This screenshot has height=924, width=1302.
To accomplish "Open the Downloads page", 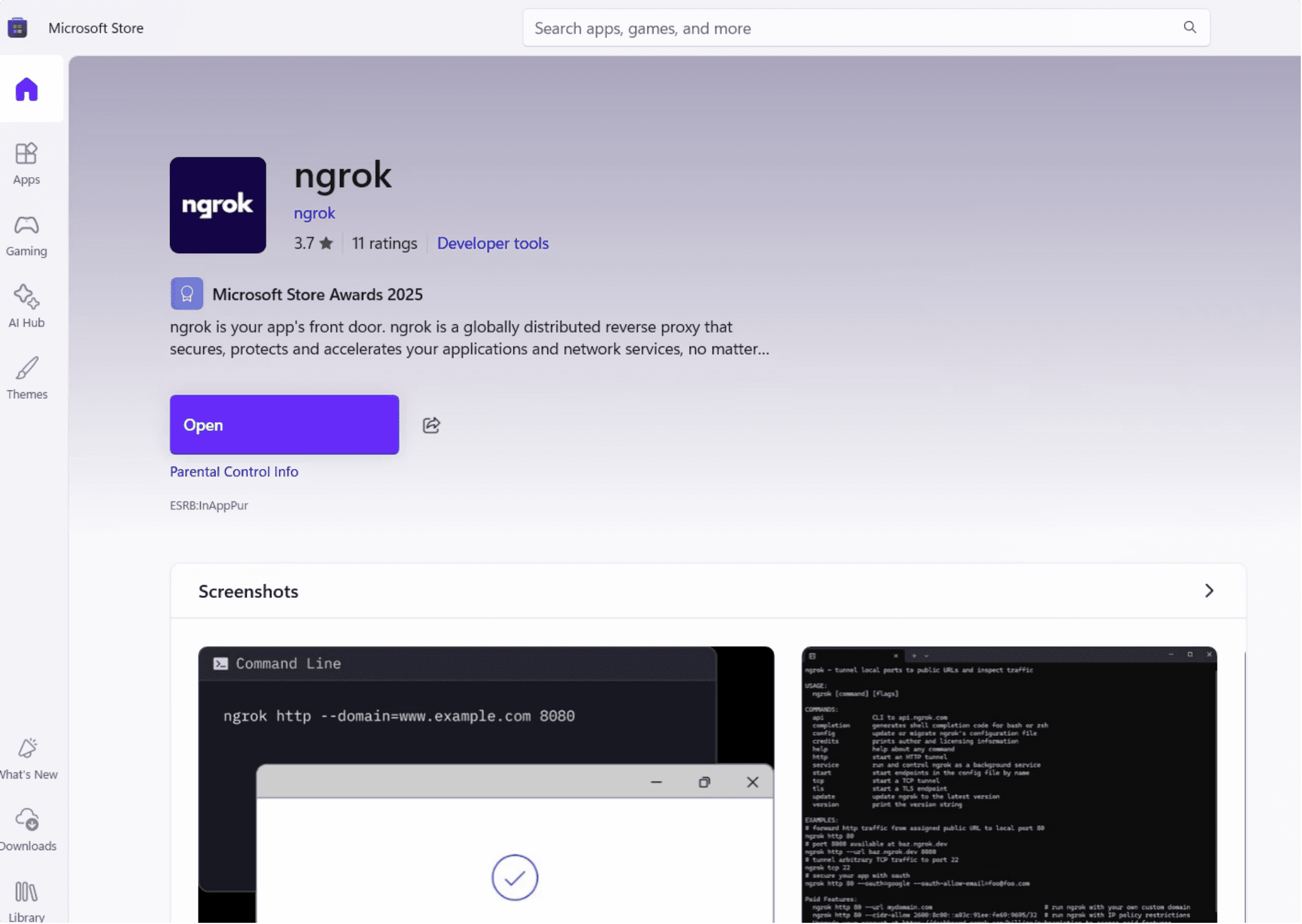I will tap(28, 830).
